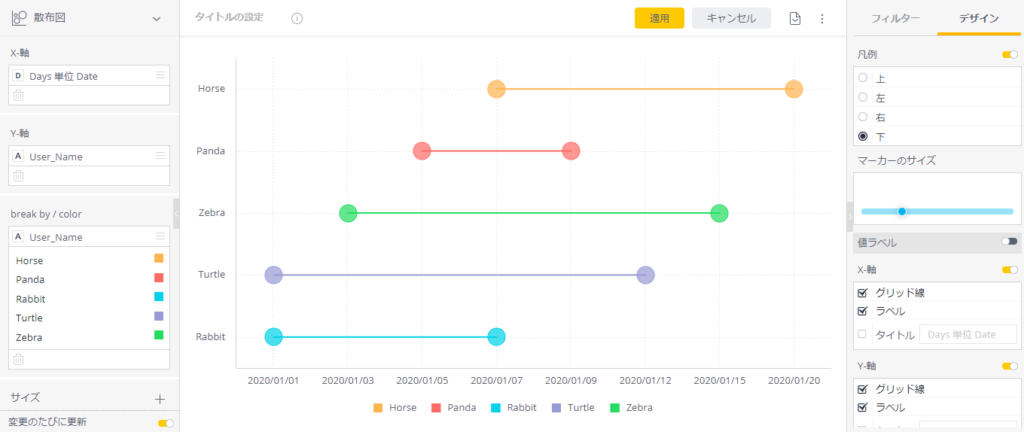This screenshot has height=432, width=1024.
Task: Click the drag handle on Days 単位 Date
Action: tap(160, 76)
